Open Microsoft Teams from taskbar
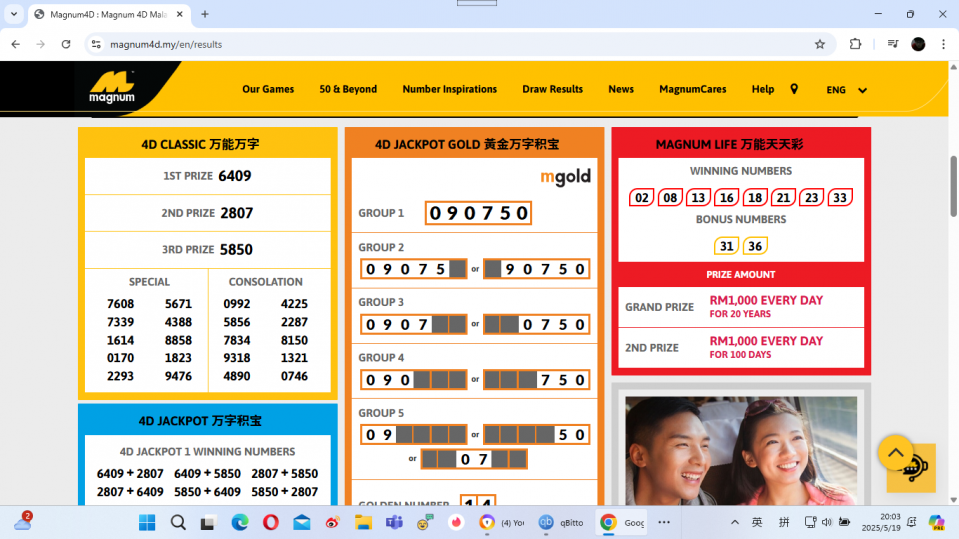 394,522
